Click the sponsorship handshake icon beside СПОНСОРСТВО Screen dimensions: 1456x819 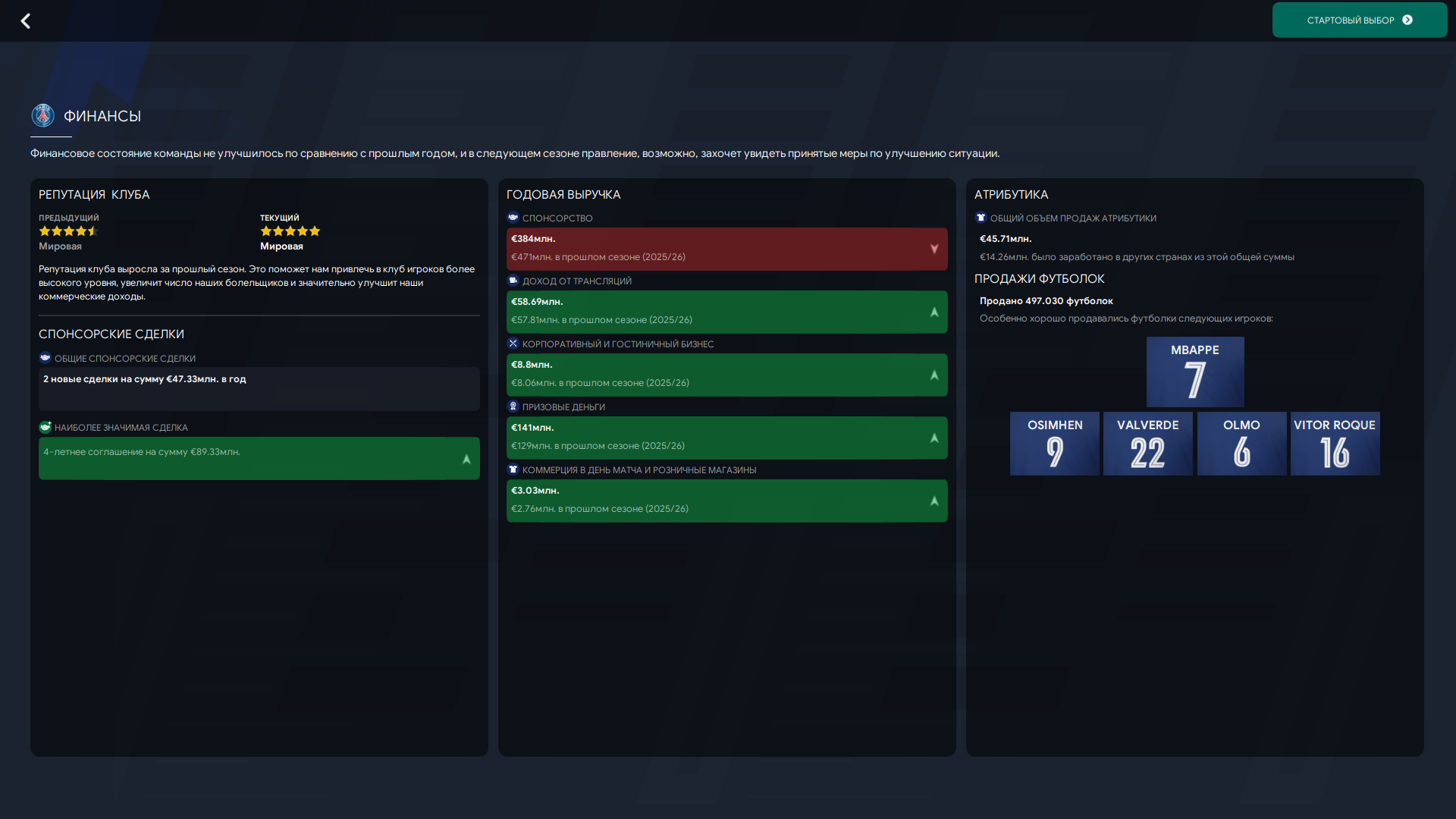tap(513, 218)
